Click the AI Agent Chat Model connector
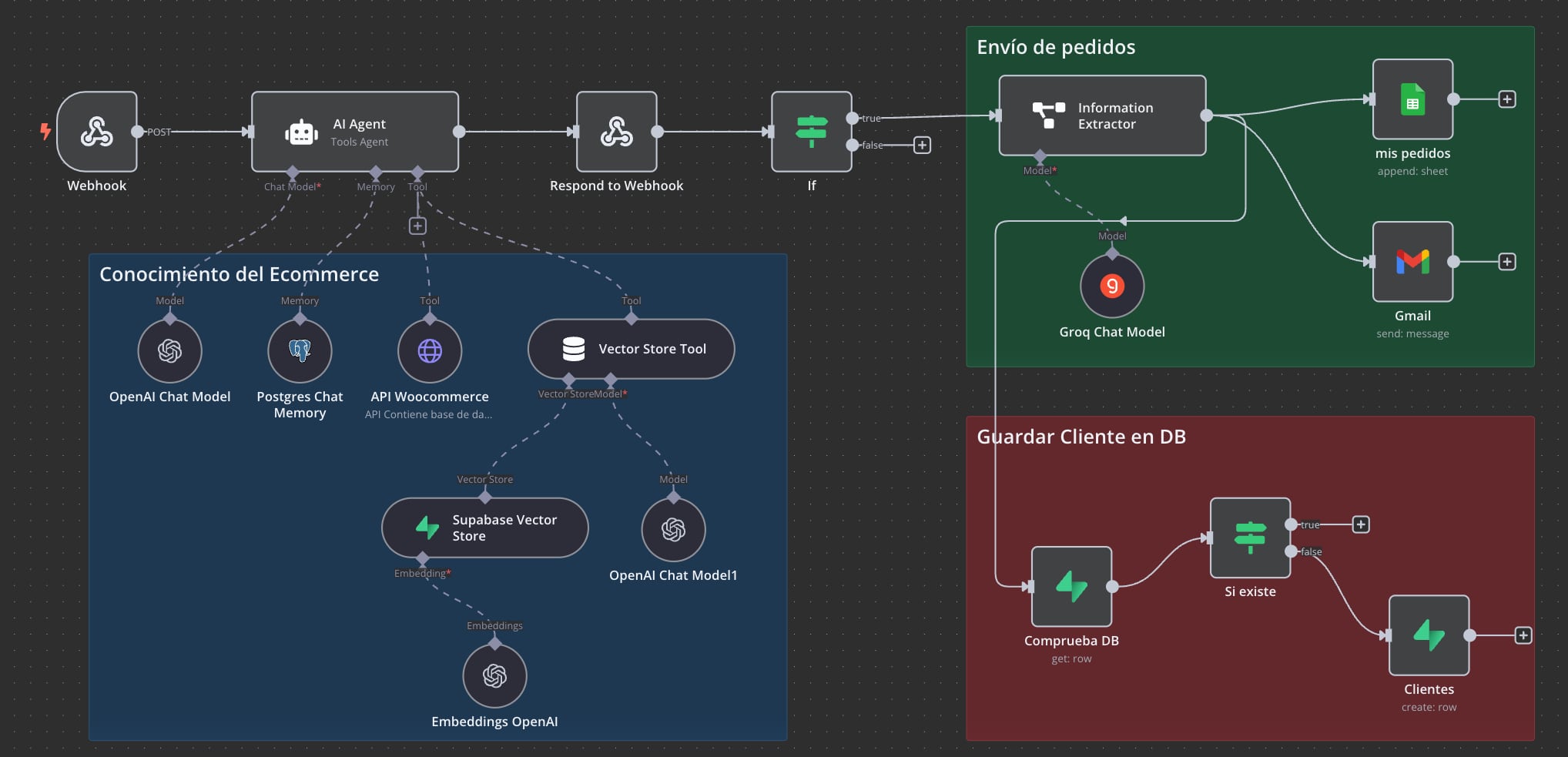The image size is (1568, 757). point(292,171)
